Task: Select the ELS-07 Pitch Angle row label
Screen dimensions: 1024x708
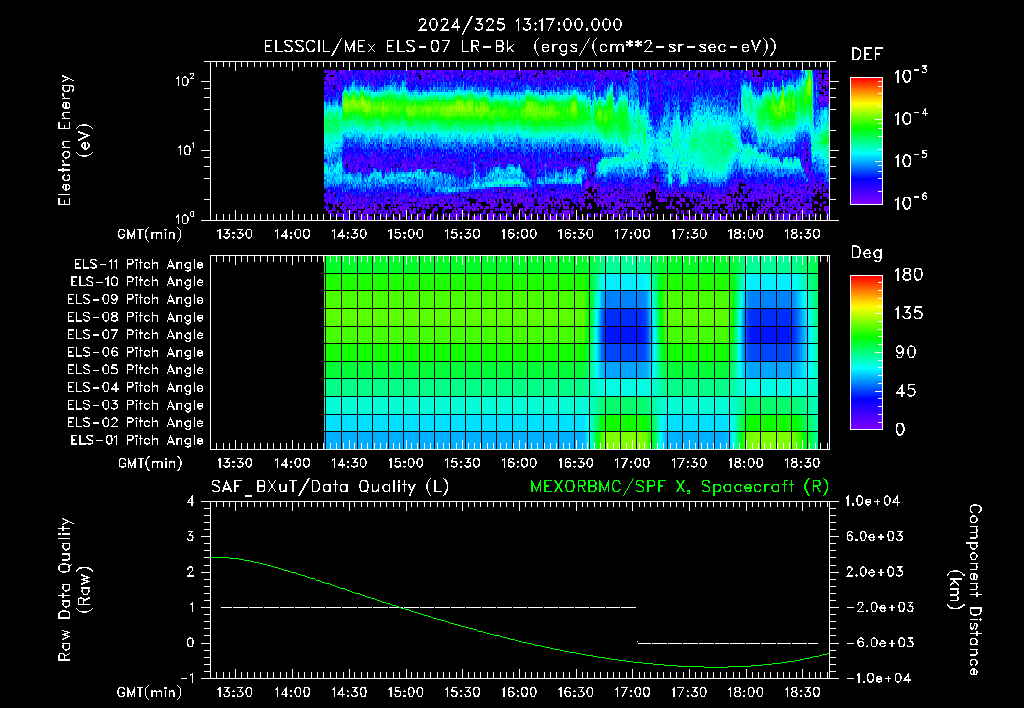Action: [x=136, y=335]
